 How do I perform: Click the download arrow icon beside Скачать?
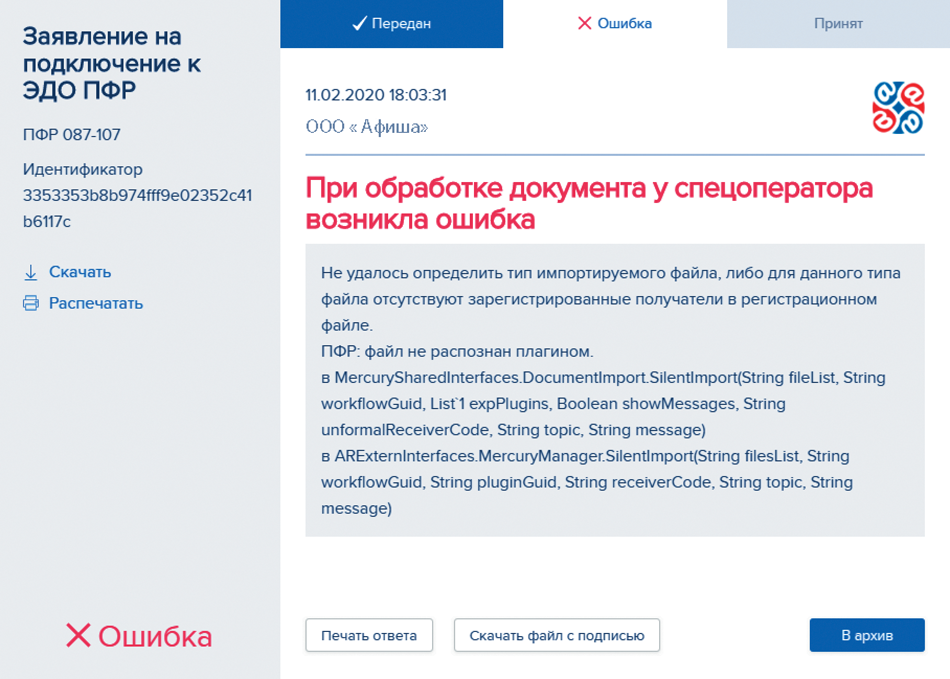pyautogui.click(x=31, y=272)
